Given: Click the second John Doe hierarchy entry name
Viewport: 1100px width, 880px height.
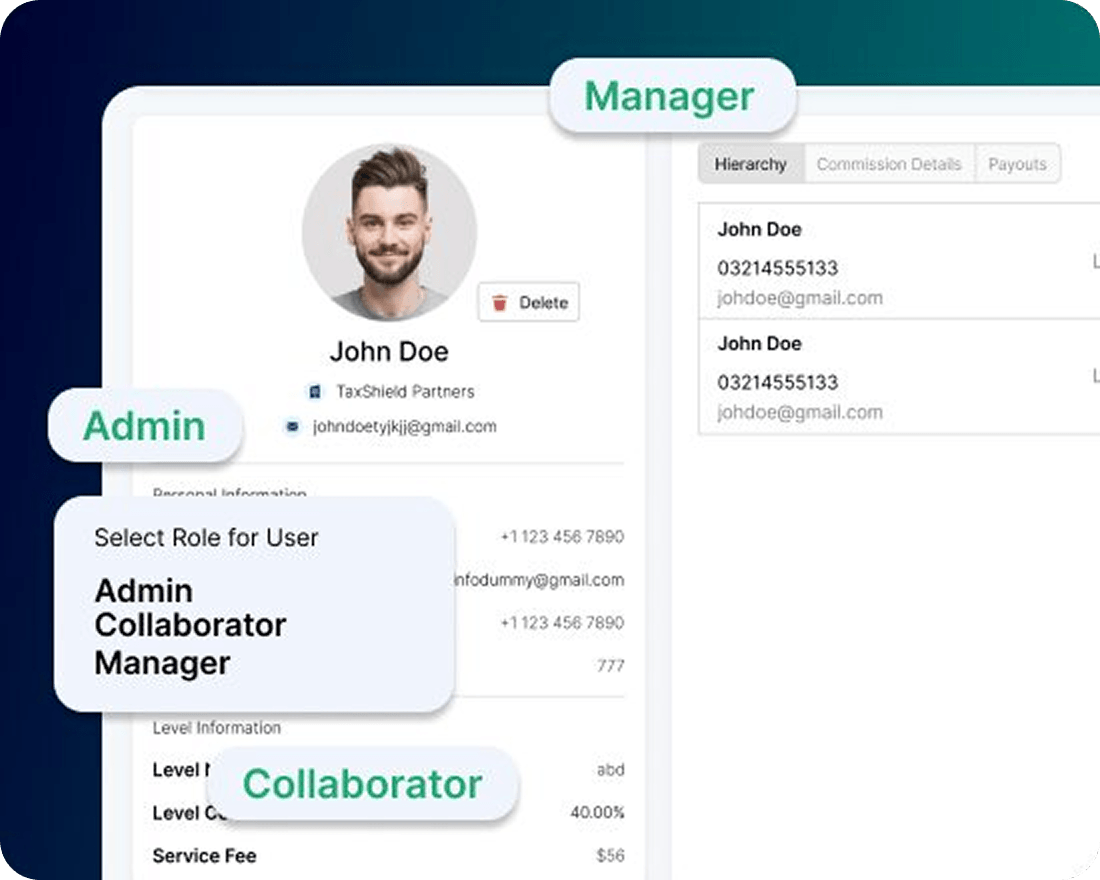Looking at the screenshot, I should pos(760,344).
